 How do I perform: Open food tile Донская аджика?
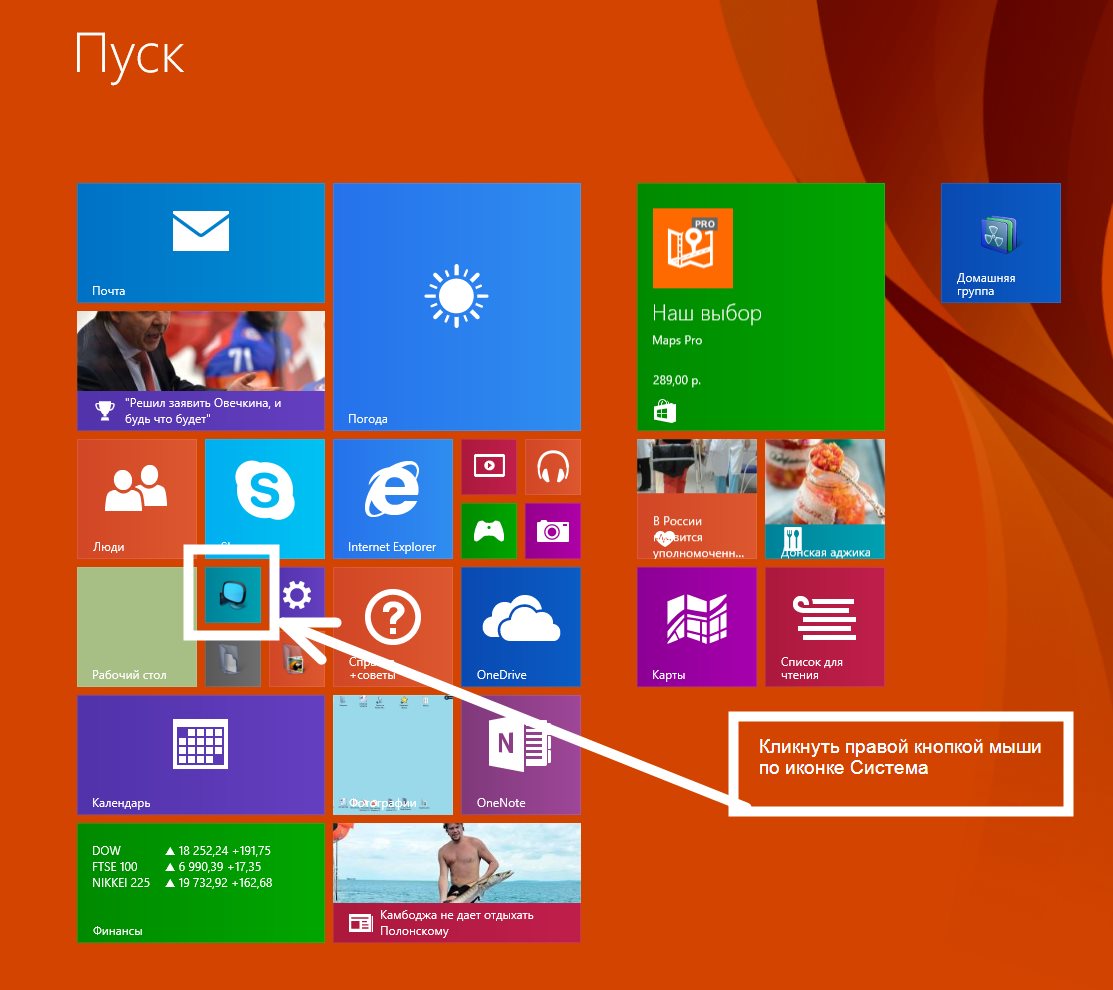(825, 499)
